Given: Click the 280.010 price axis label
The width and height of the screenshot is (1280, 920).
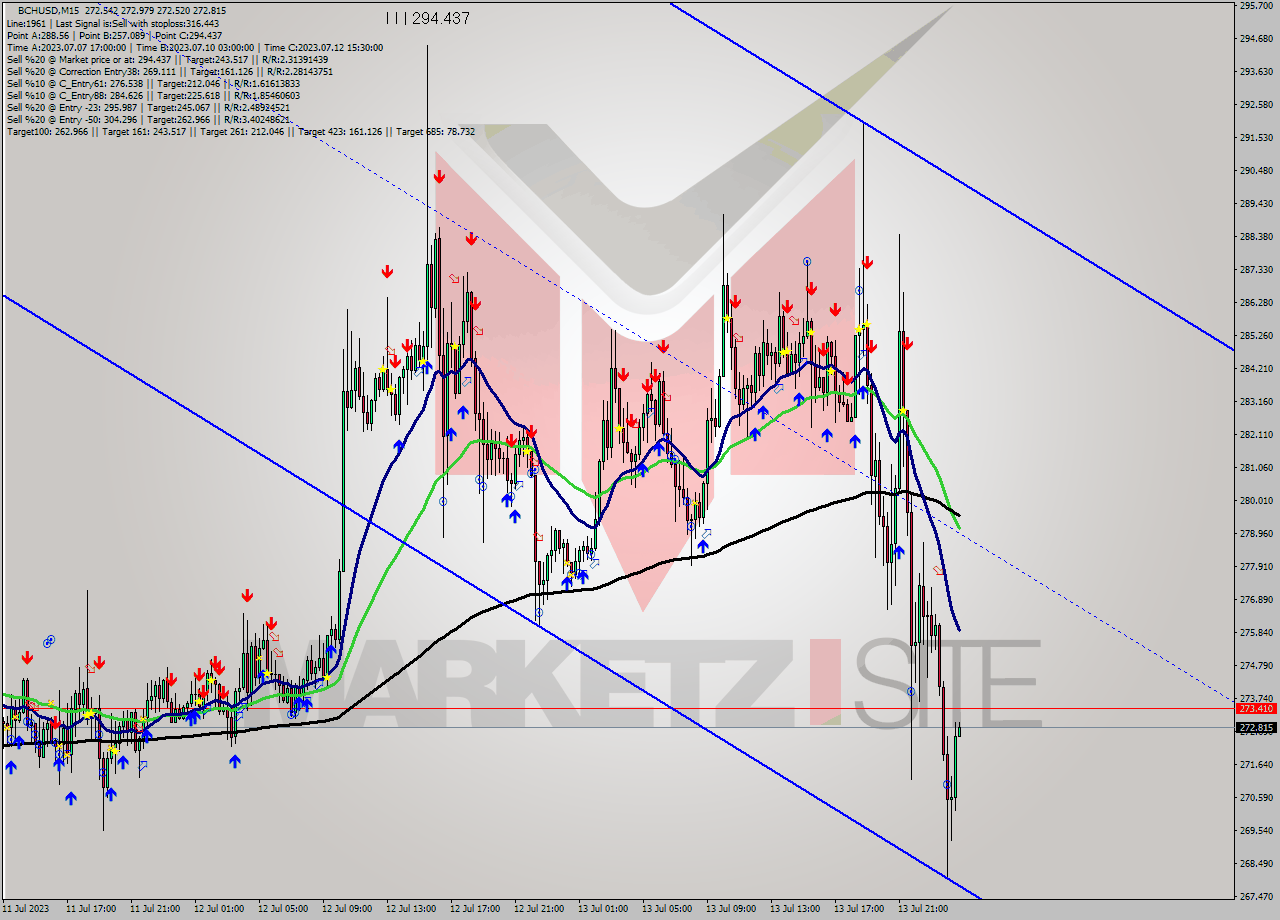Looking at the screenshot, I should click(x=1256, y=501).
